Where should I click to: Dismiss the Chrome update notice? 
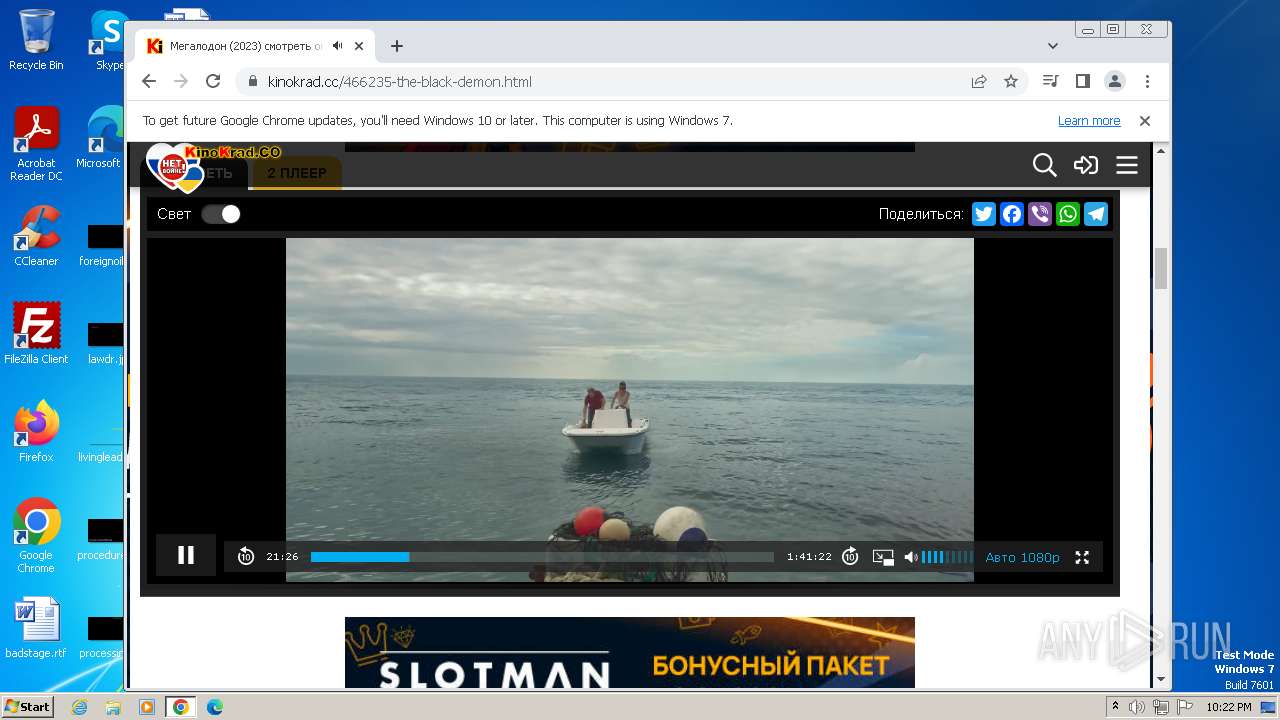point(1145,121)
